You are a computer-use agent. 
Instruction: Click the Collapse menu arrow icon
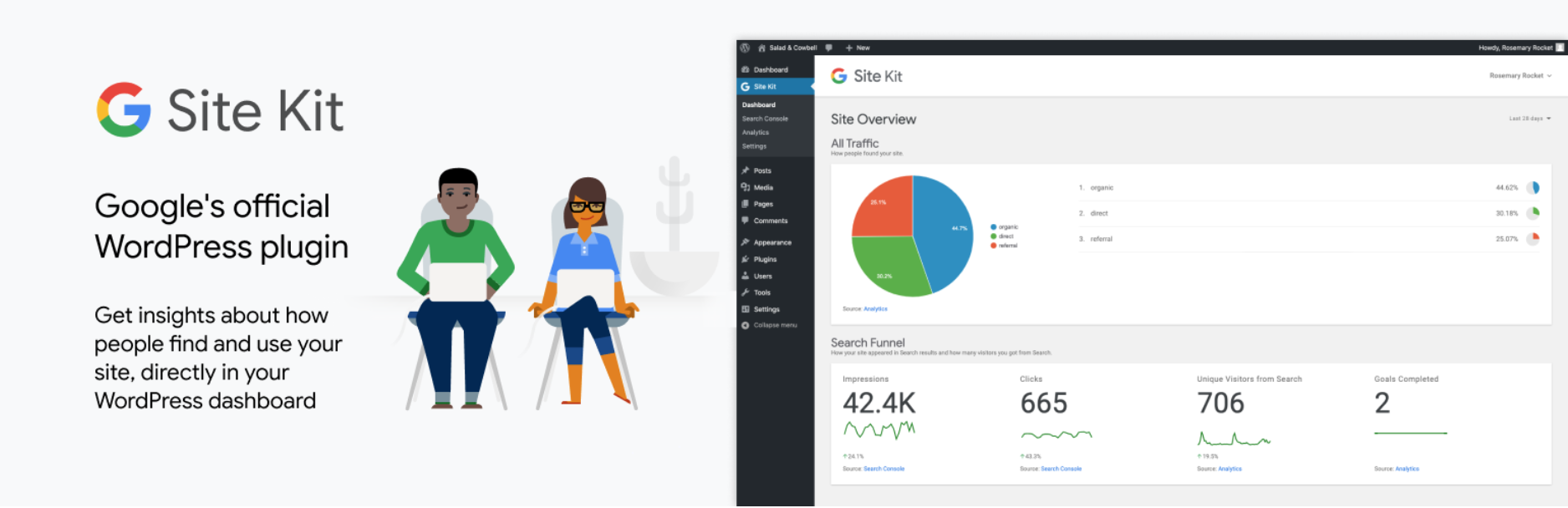tap(746, 325)
